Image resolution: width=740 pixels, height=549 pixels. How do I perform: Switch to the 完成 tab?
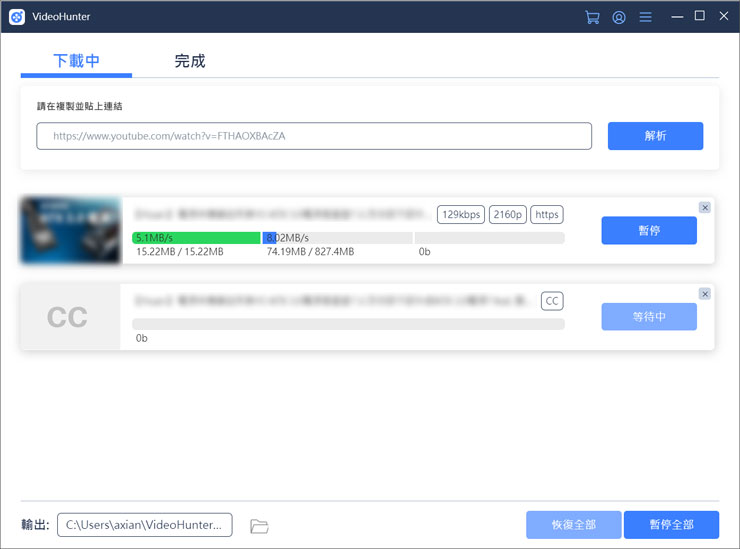click(190, 61)
